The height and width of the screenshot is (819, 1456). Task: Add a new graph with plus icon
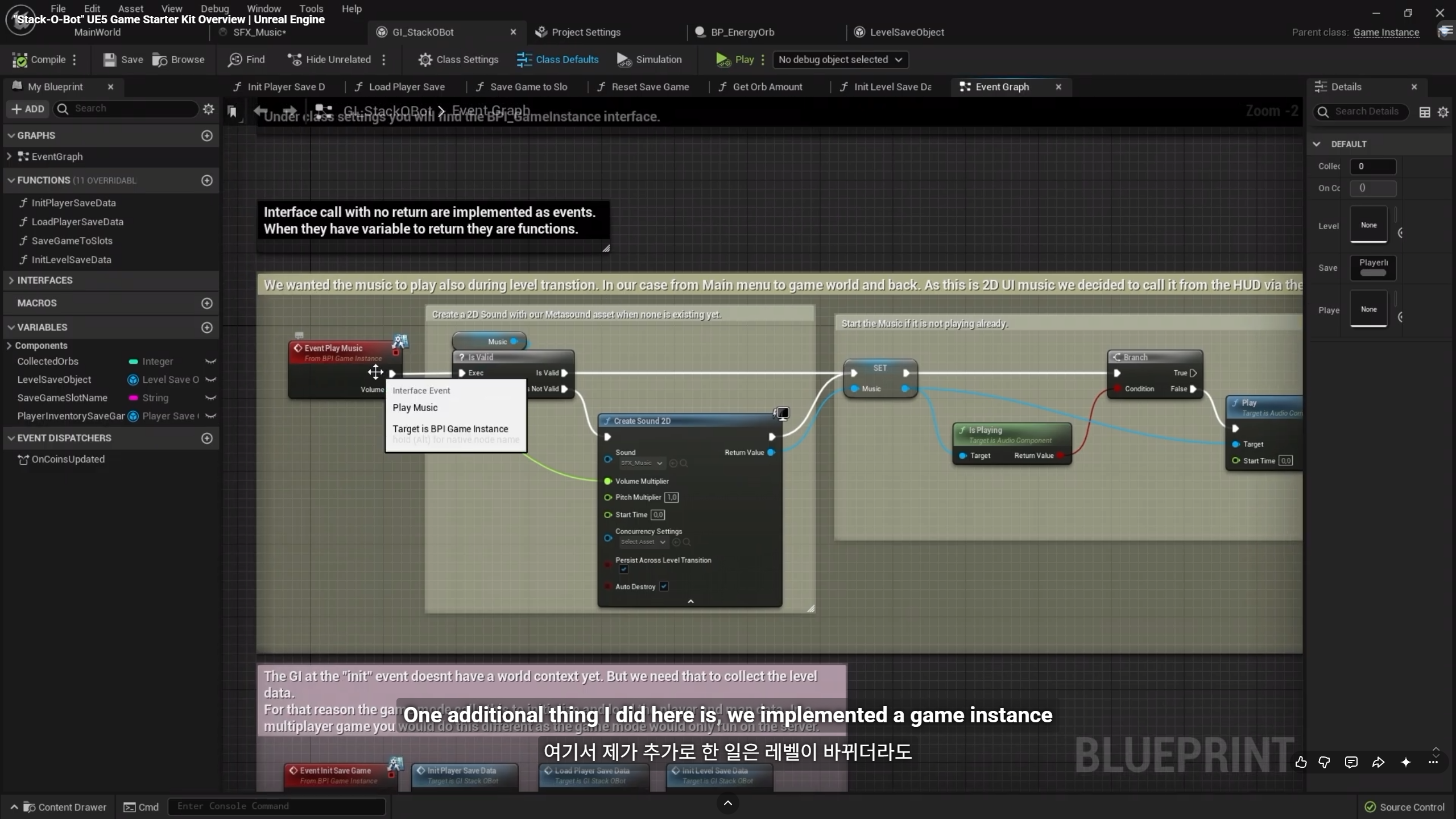point(207,135)
